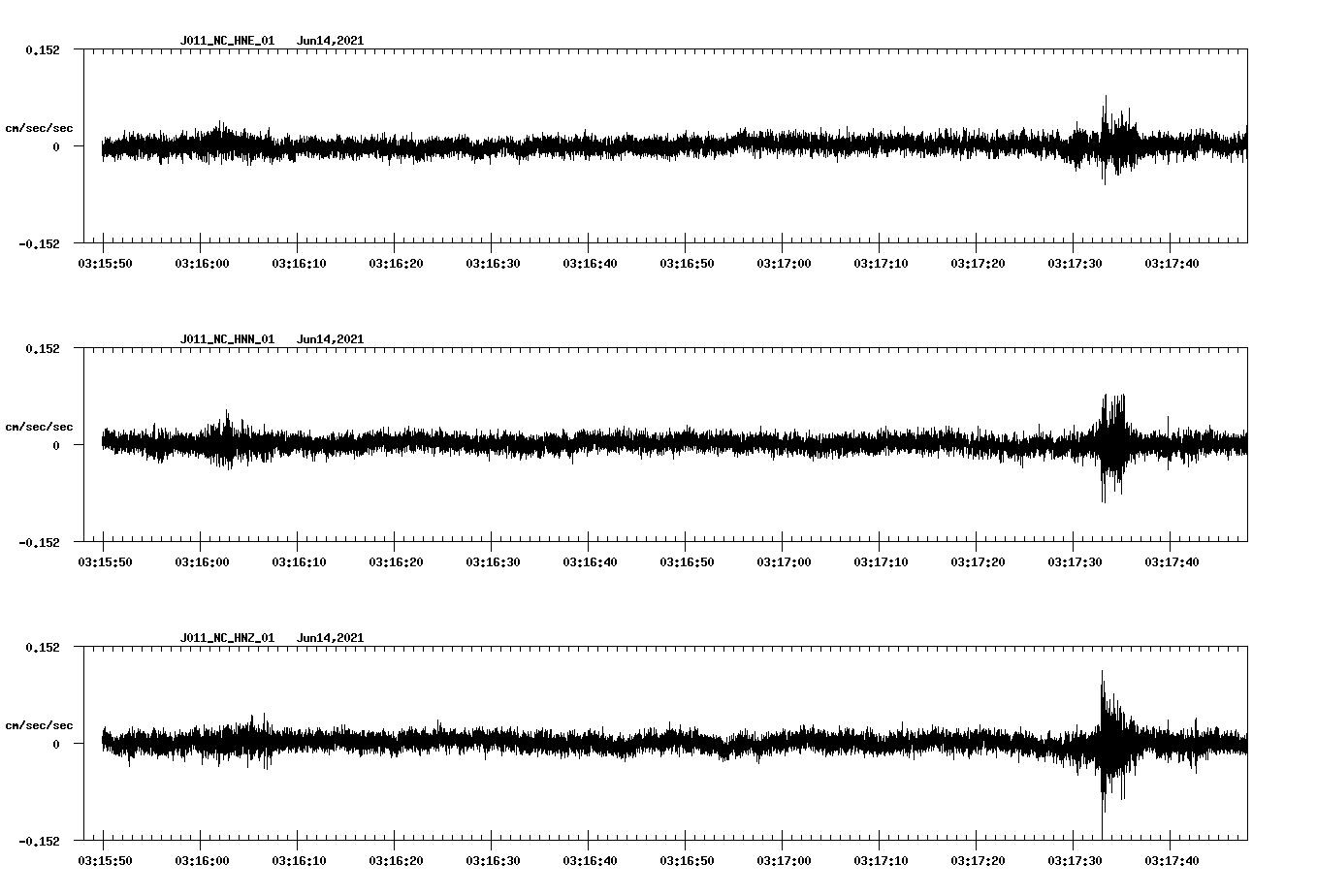The image size is (1317, 896).
Task: Click the 03:16:20 time label under HNE plot
Action: (x=396, y=263)
